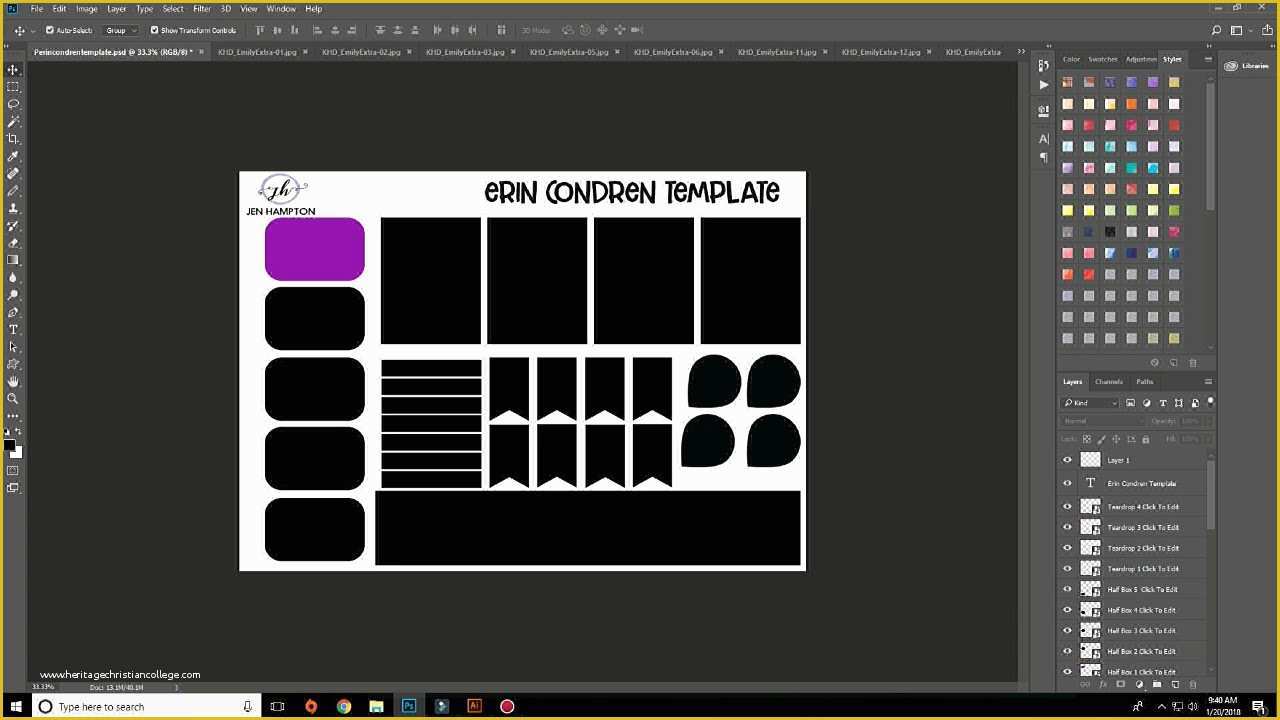This screenshot has width=1280, height=720.
Task: Open the Styles panel menu
Action: (x=1208, y=59)
